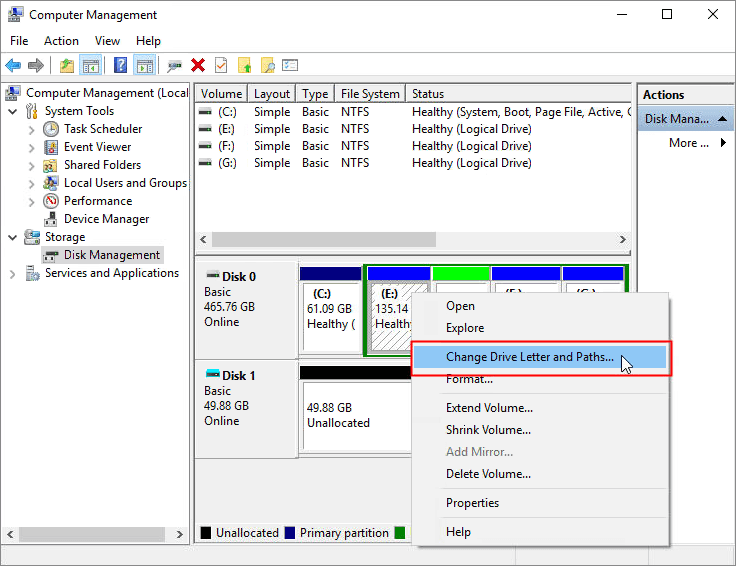Viewport: 736px width, 566px height.
Task: Select Open from context menu
Action: click(540, 306)
